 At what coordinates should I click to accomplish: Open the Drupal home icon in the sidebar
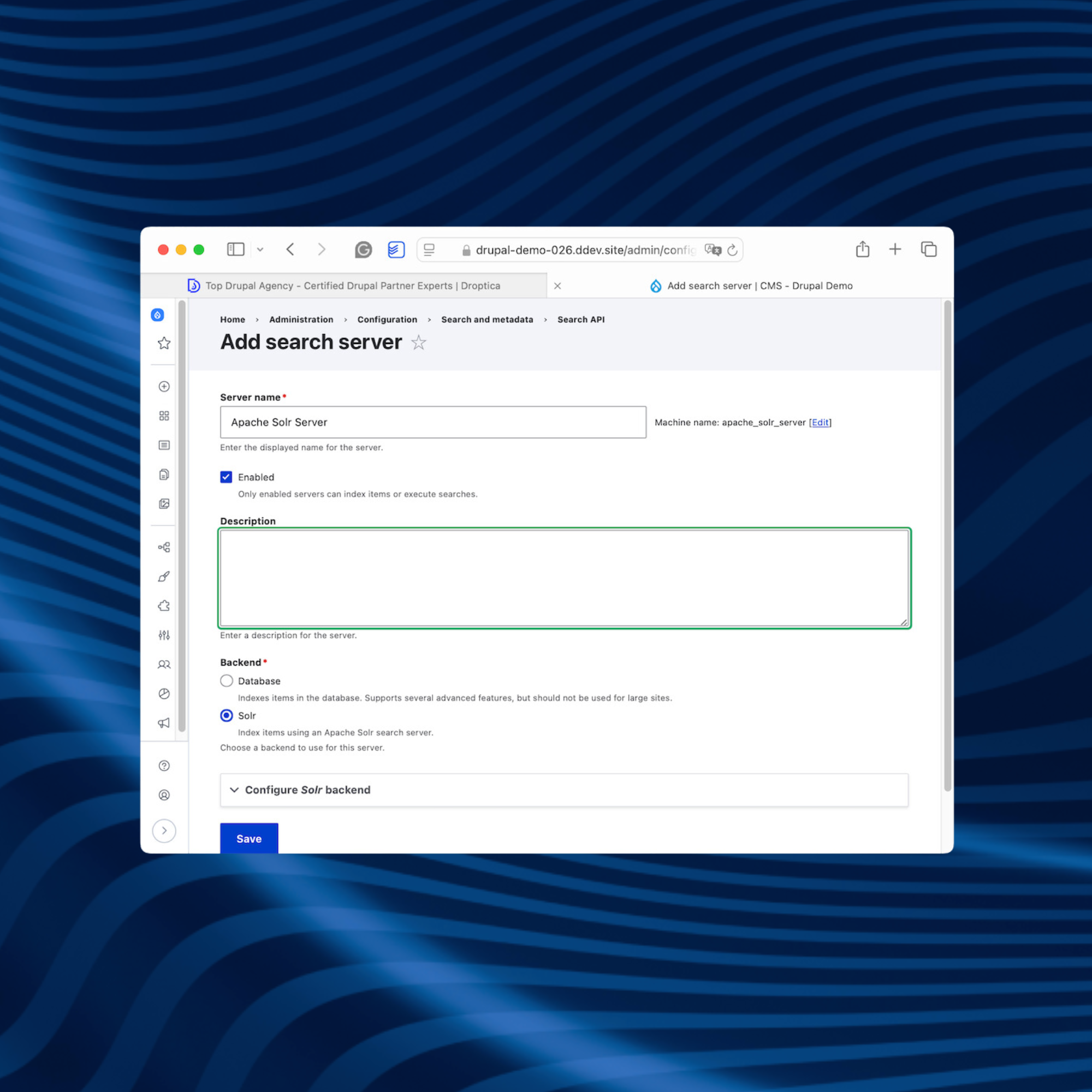click(157, 315)
